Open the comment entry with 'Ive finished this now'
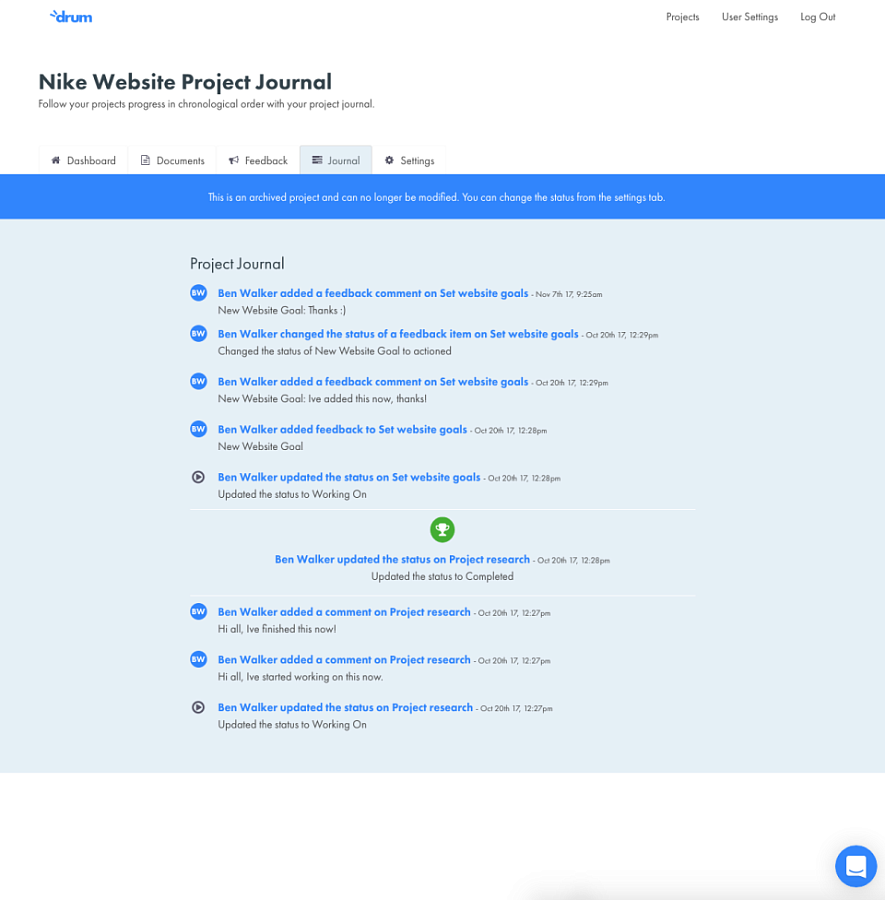 point(344,612)
